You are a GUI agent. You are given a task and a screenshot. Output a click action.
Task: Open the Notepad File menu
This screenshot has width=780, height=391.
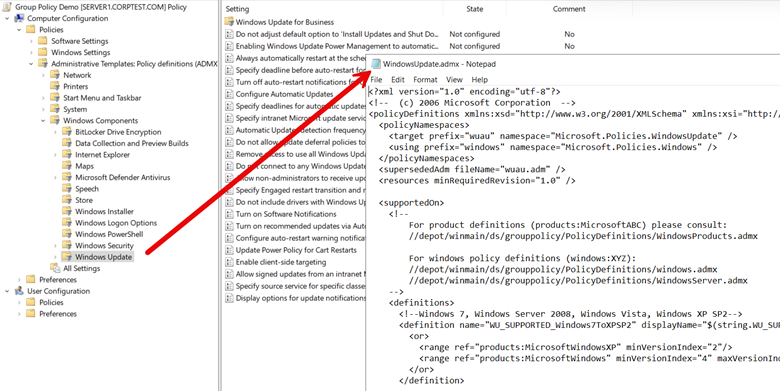pos(376,80)
